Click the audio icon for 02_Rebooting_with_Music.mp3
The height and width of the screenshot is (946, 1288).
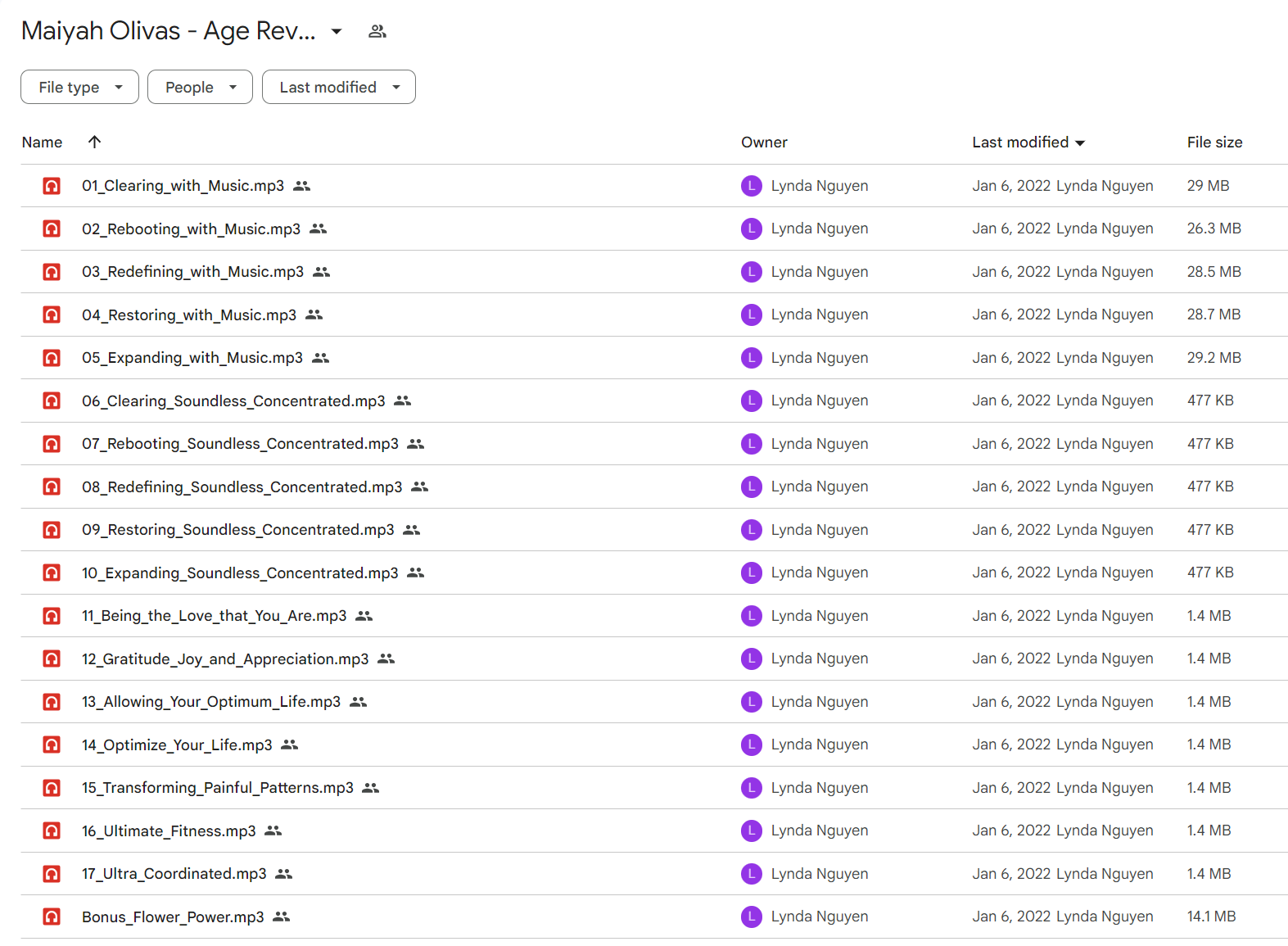(x=52, y=229)
